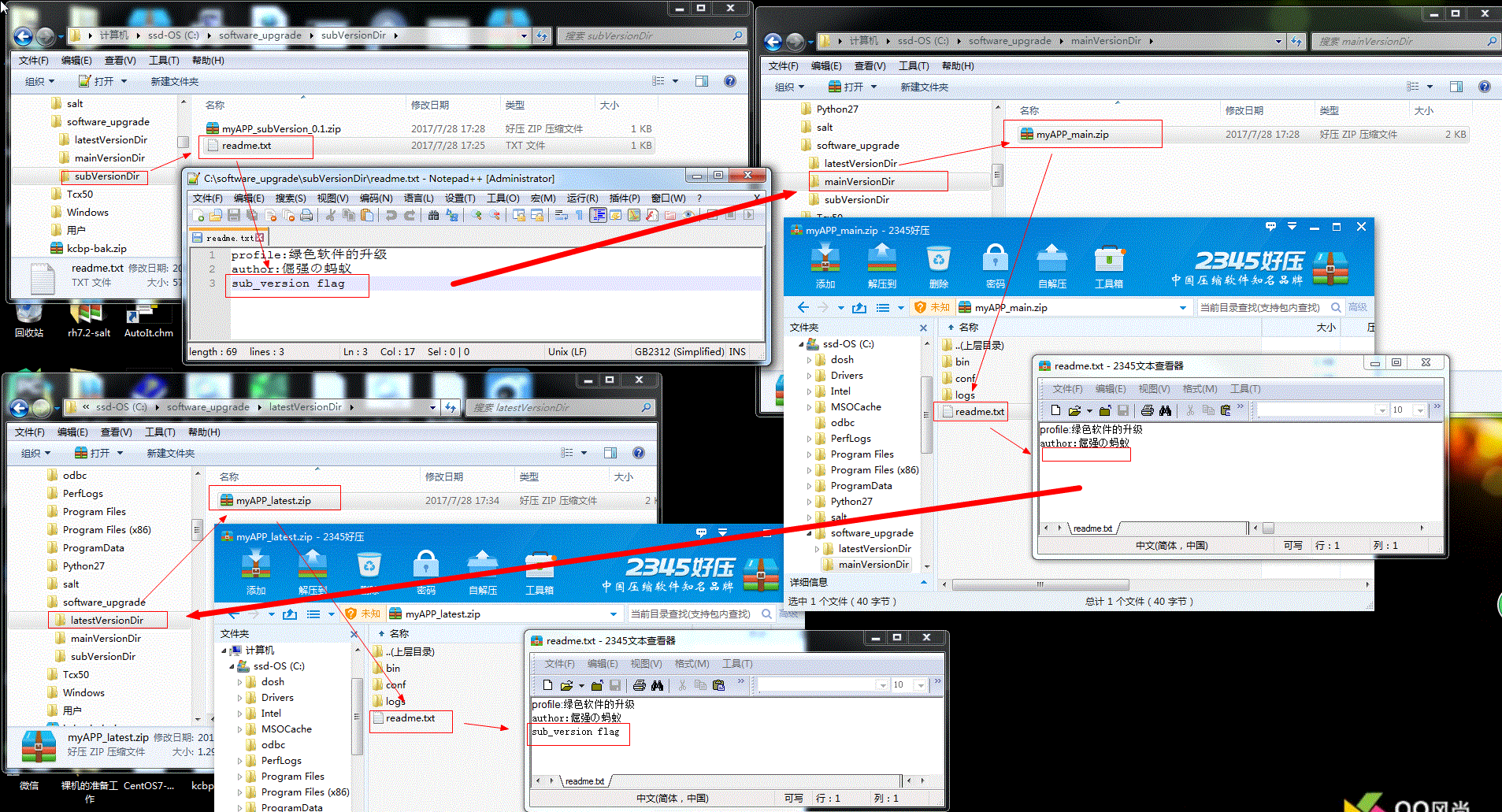This screenshot has width=1502, height=812.
Task: Click Password (密码) icon in myAPP_main.zip window
Action: [x=996, y=265]
